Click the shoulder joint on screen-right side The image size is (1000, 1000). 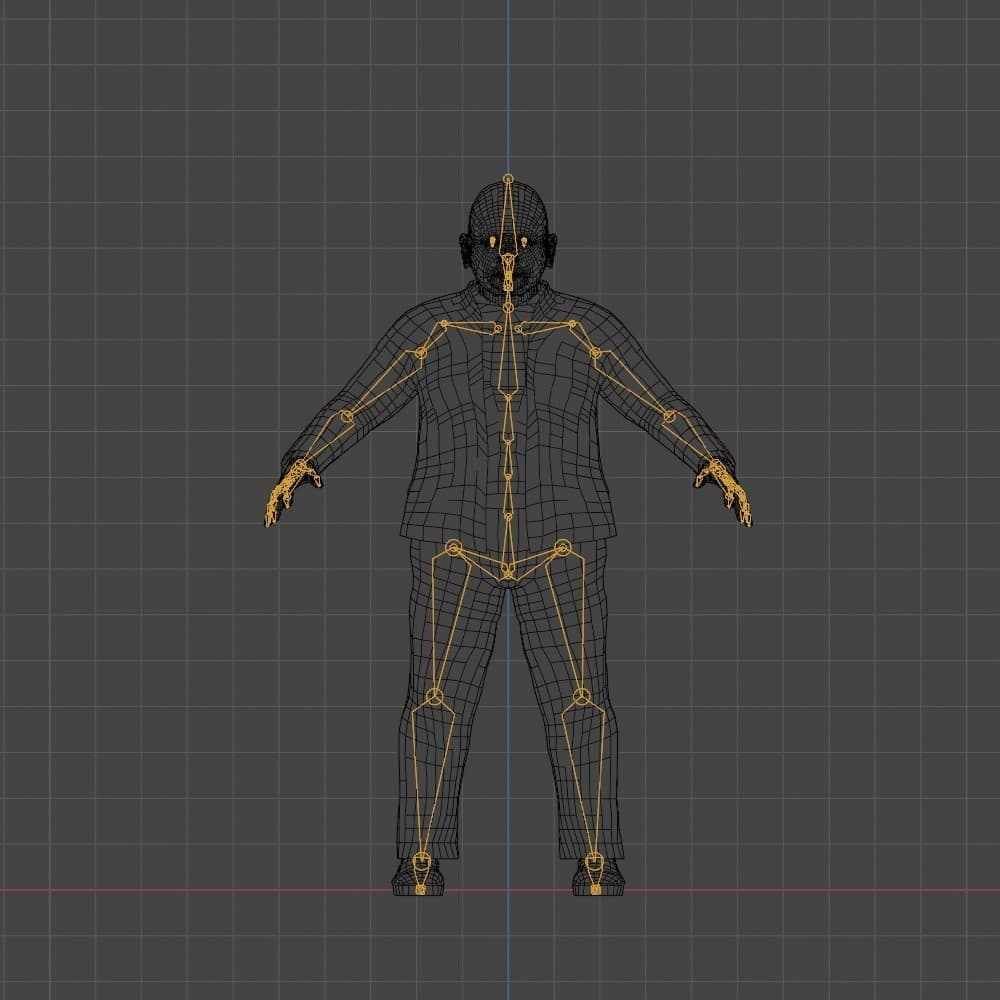click(x=595, y=352)
